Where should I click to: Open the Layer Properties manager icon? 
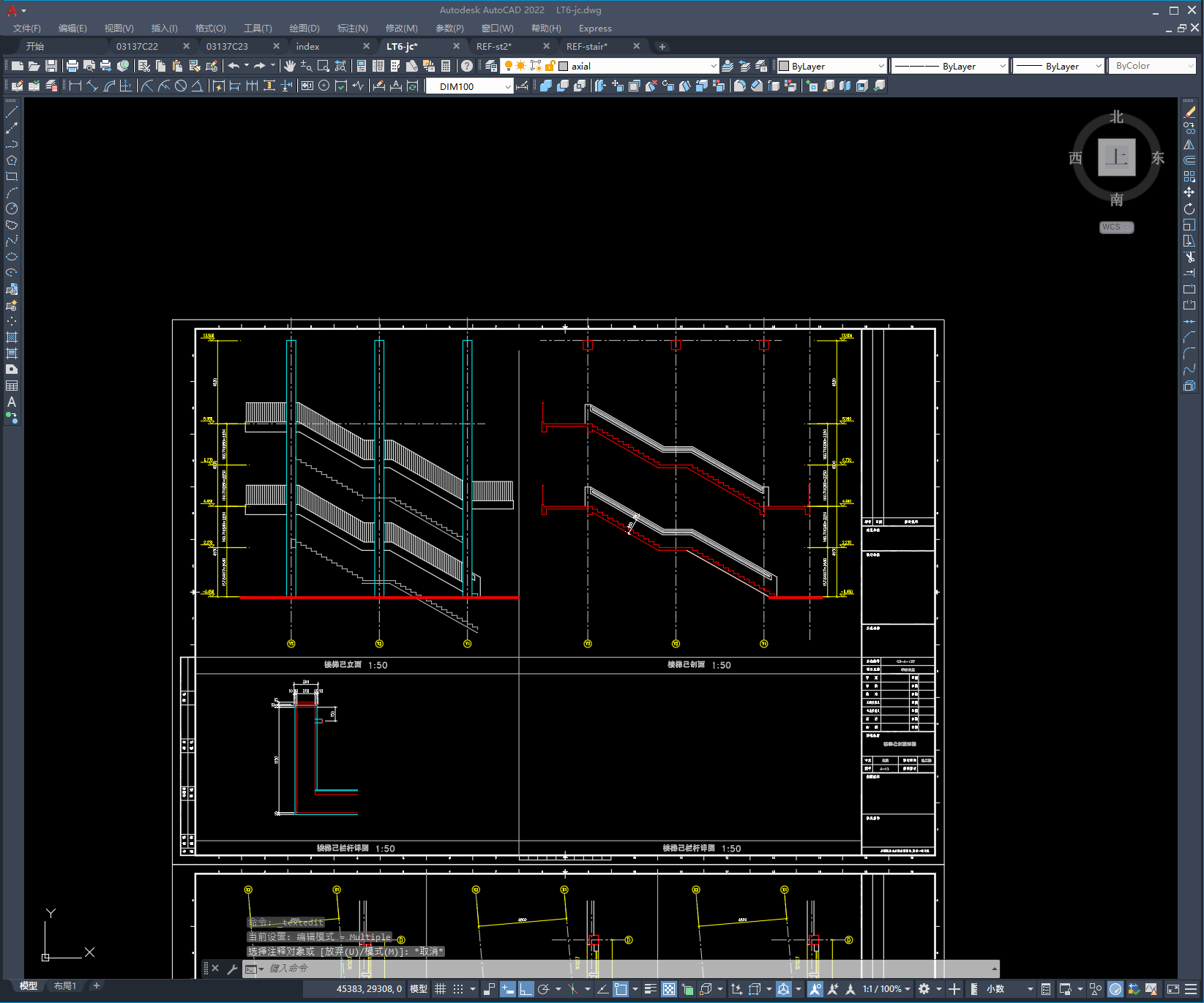491,66
